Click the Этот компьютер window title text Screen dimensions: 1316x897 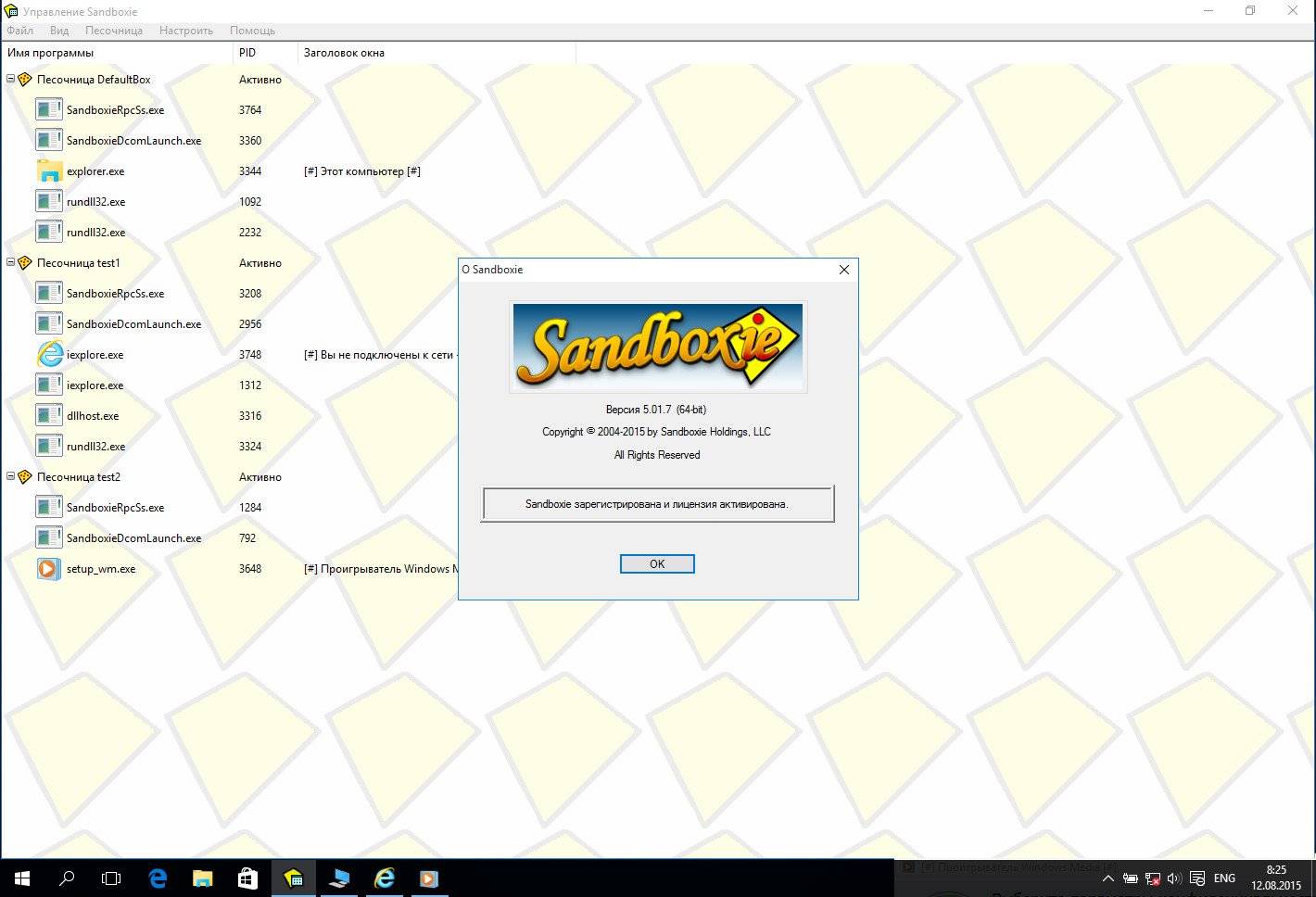click(362, 171)
